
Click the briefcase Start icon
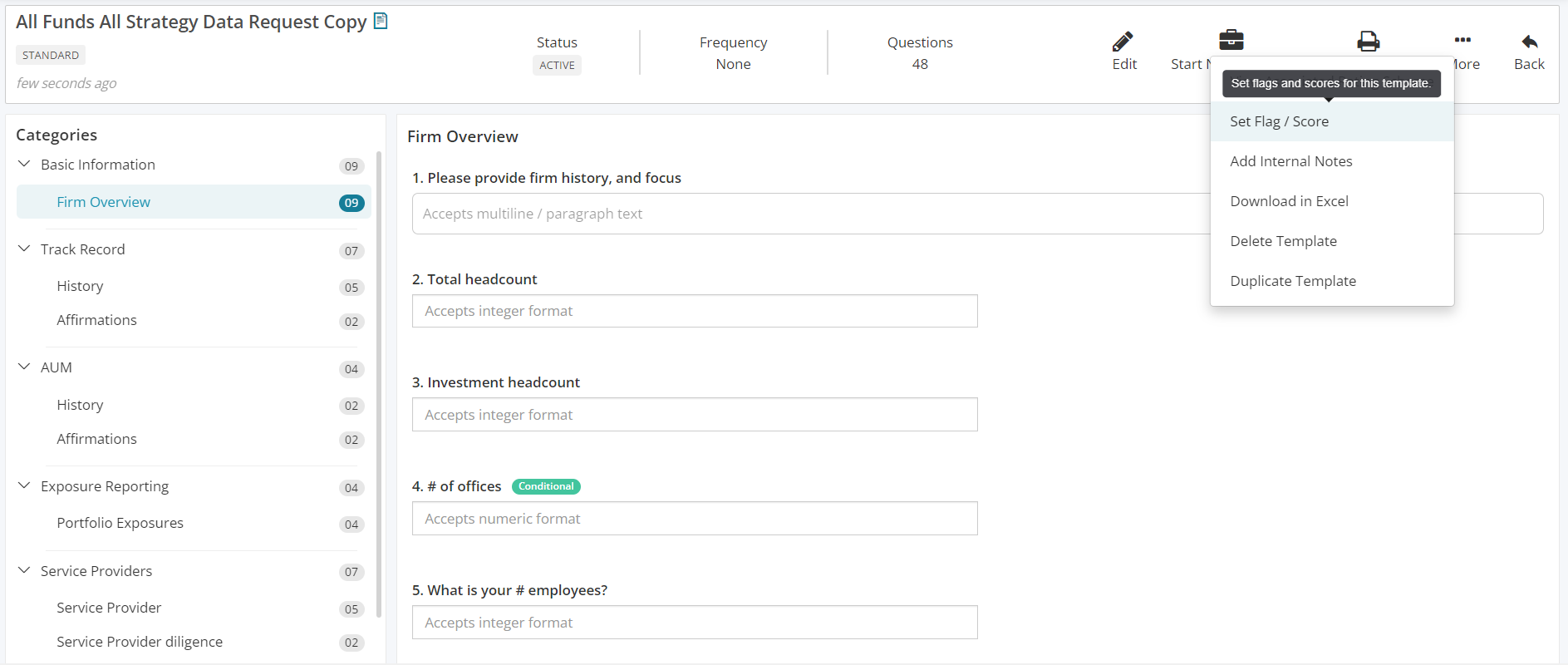[1231, 40]
